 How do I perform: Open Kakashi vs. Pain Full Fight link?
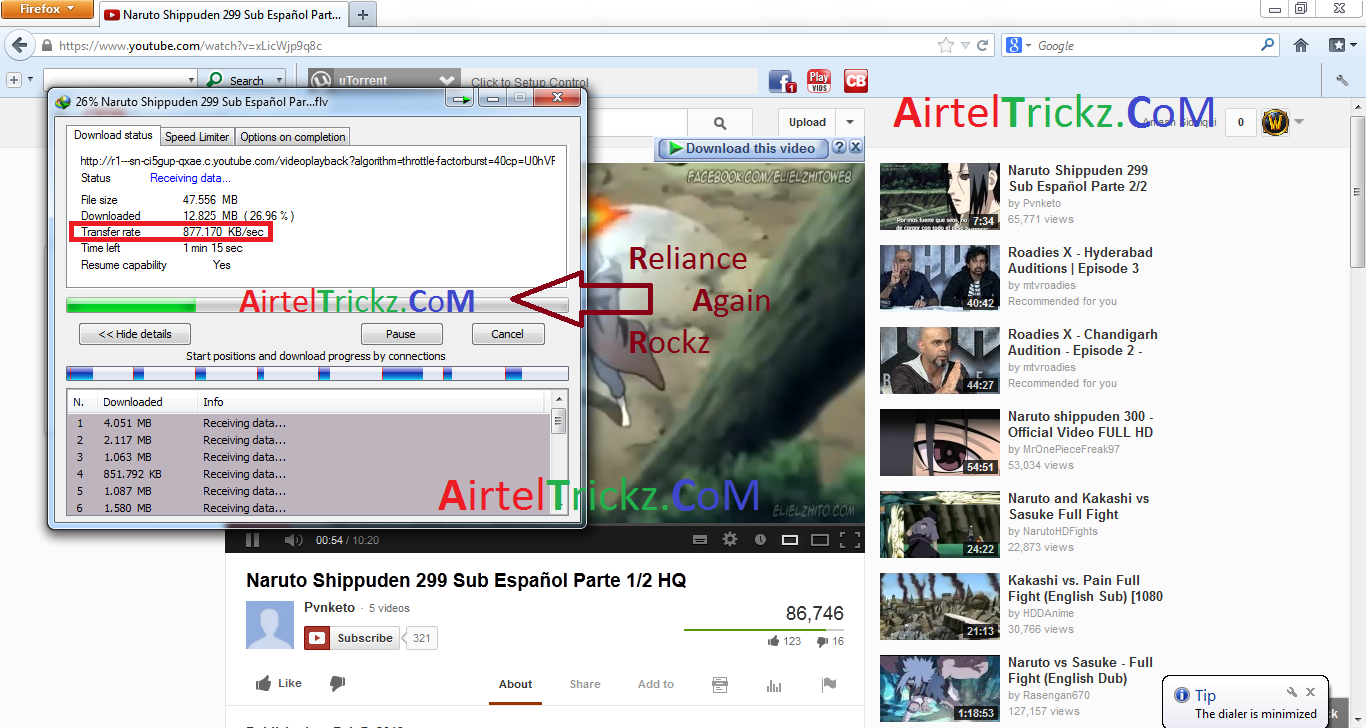point(1085,588)
